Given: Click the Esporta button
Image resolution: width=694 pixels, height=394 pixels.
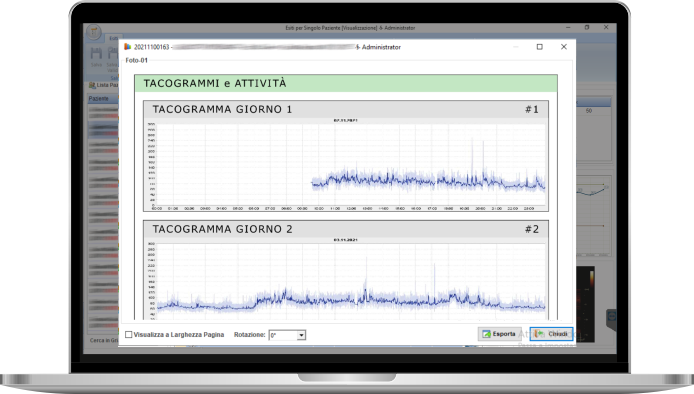Looking at the screenshot, I should pyautogui.click(x=499, y=334).
